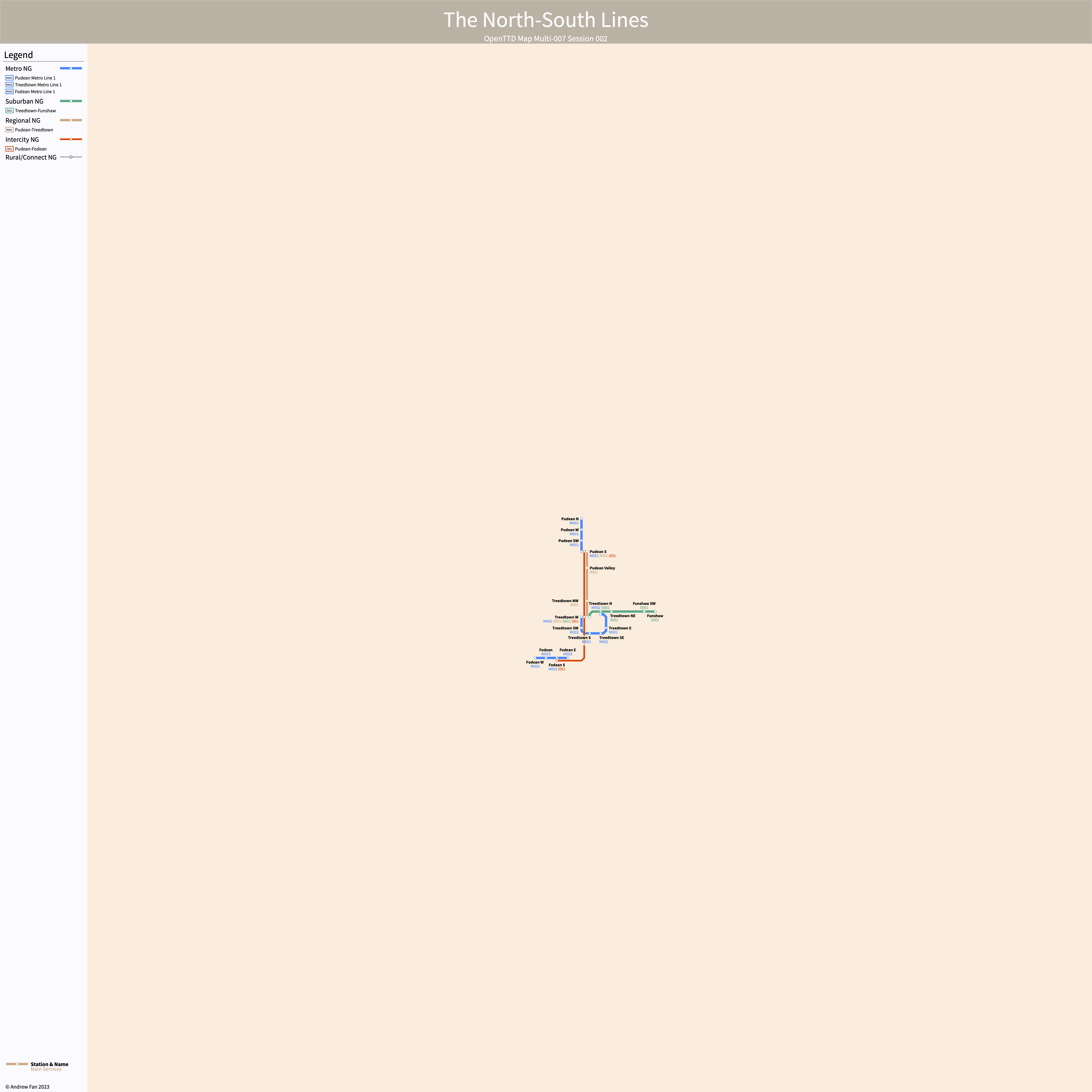The height and width of the screenshot is (1092, 1092).
Task: Click the 'Treedtown SW' station label
Action: 565,628
